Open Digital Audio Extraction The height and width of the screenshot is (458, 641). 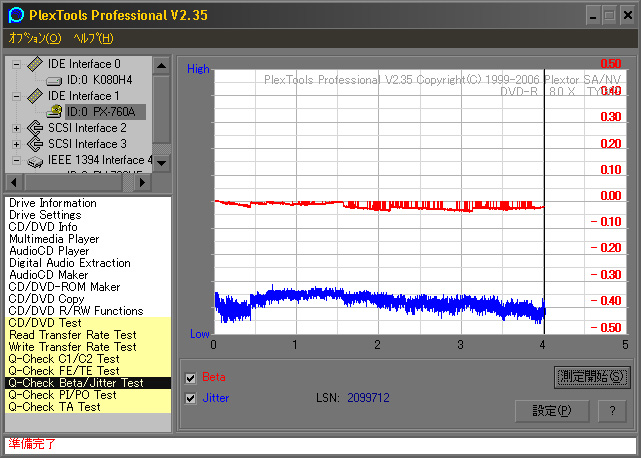click(88, 263)
